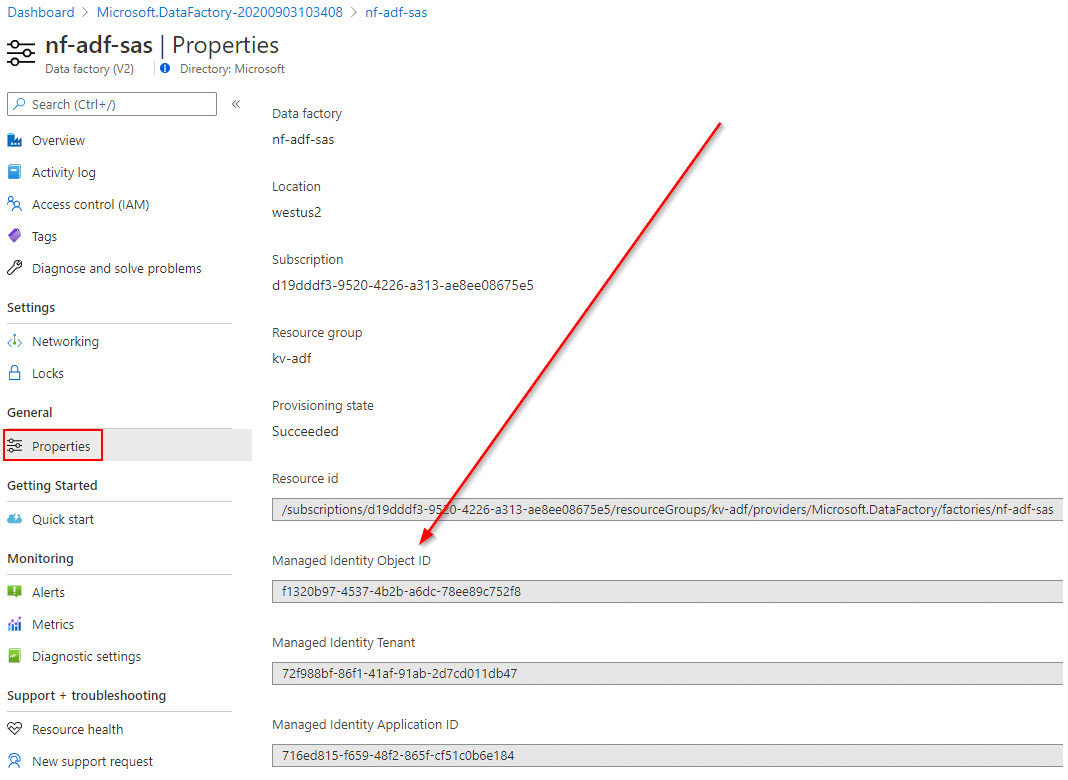Click the Locks padlock icon
This screenshot has width=1068, height=780.
pos(14,374)
